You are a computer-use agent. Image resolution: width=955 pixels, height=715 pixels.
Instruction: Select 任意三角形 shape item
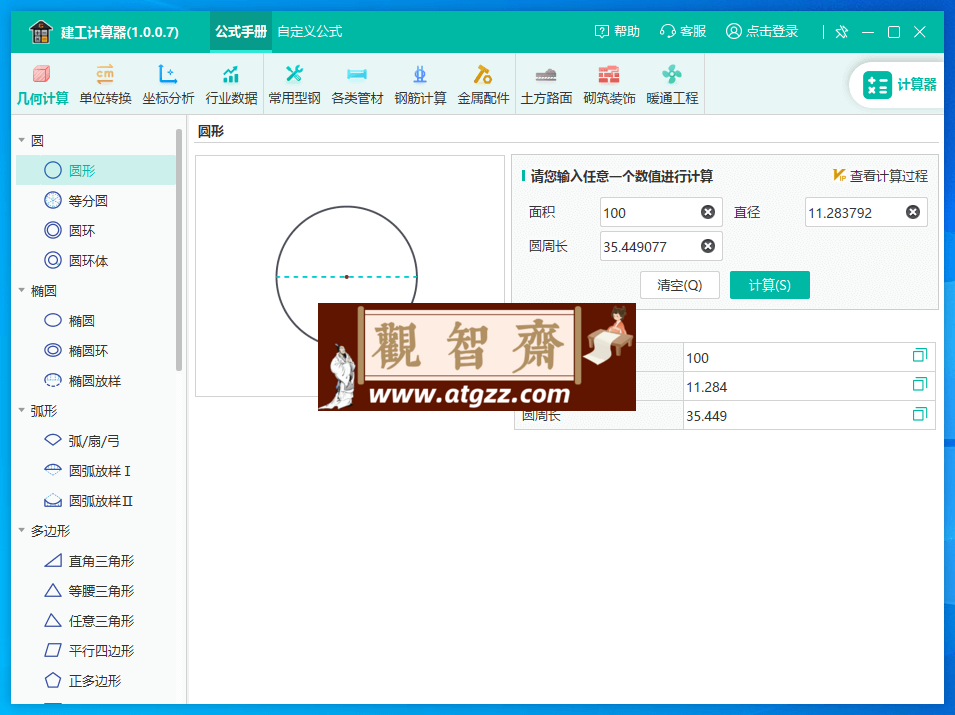coord(96,621)
